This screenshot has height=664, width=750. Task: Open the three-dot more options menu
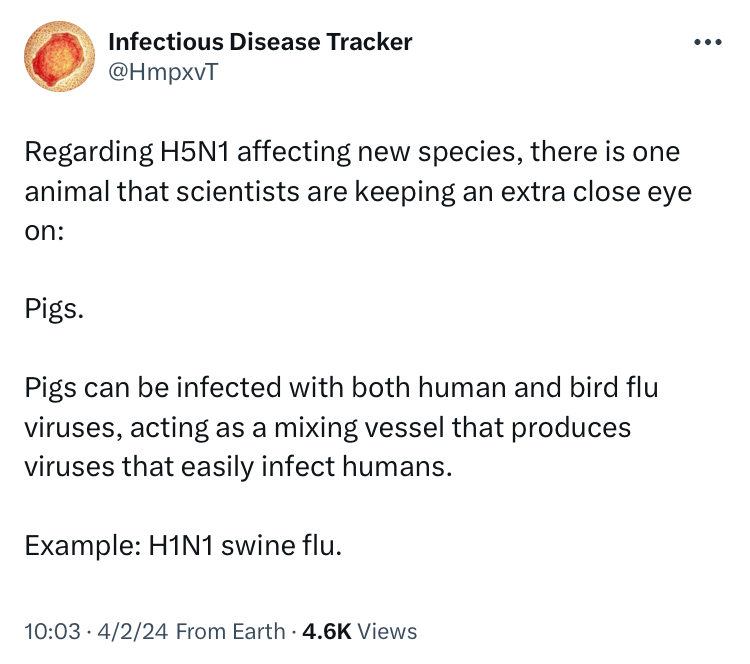point(708,42)
